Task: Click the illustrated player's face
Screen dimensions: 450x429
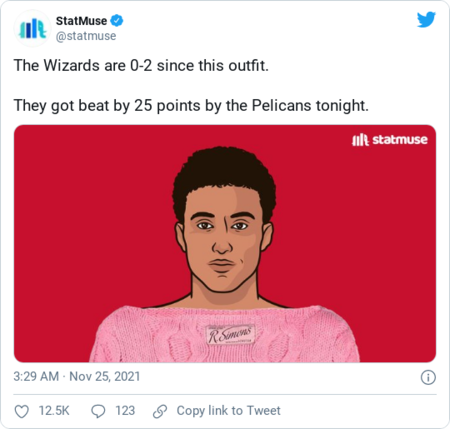Action: (224, 238)
